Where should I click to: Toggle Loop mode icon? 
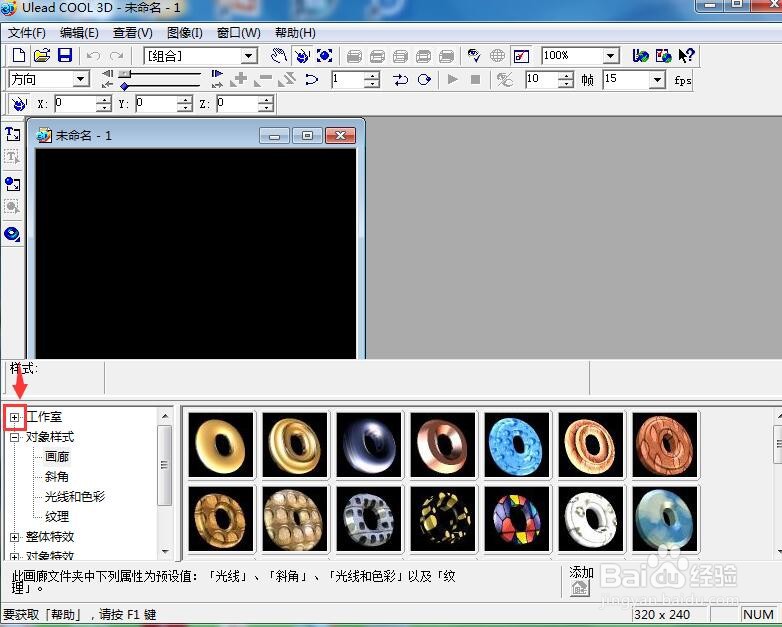click(x=424, y=79)
